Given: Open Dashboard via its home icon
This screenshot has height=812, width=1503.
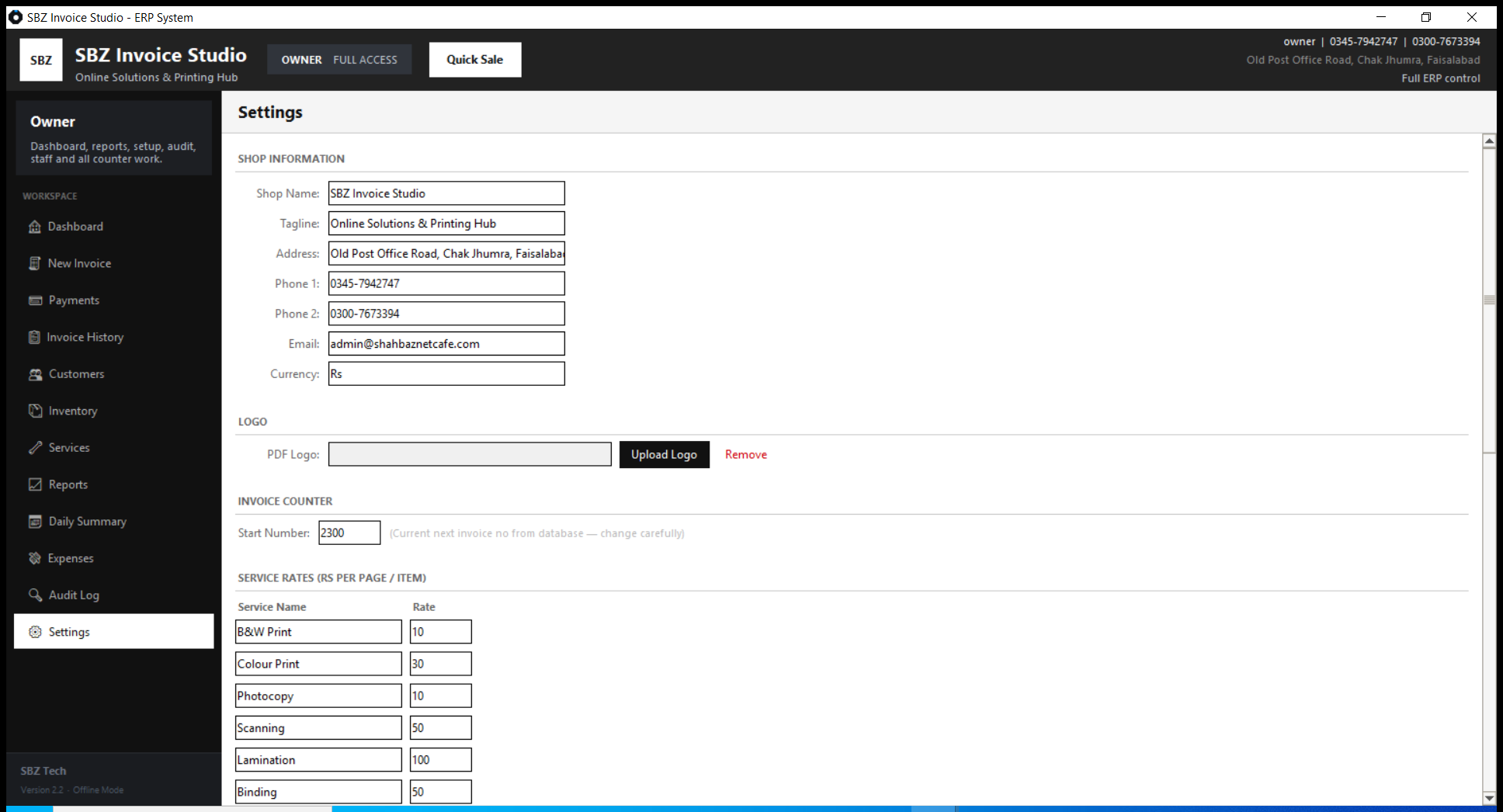Looking at the screenshot, I should point(35,227).
